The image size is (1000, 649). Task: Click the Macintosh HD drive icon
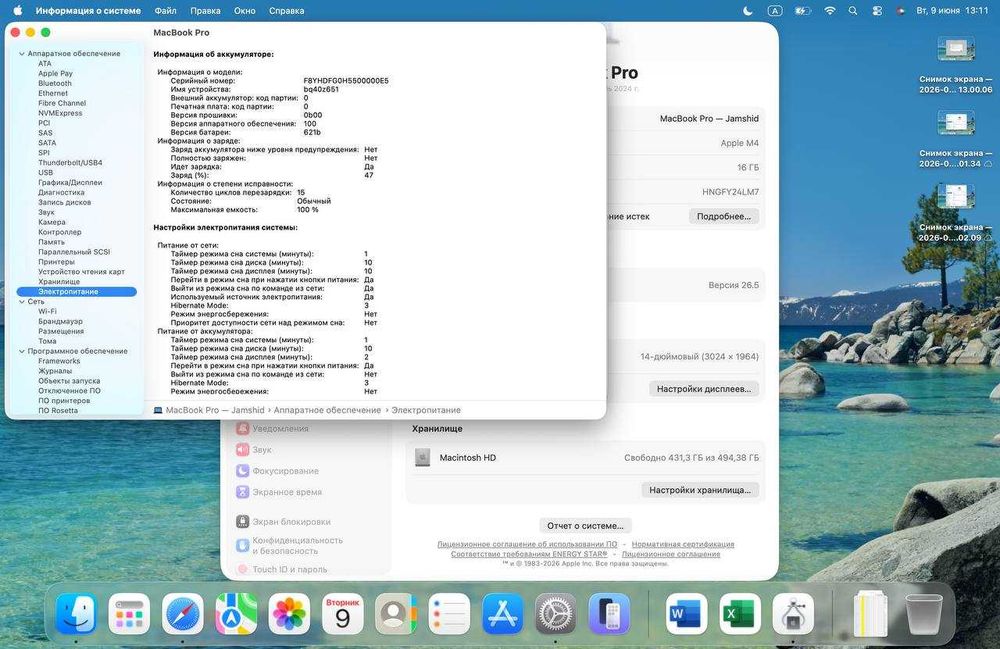(x=422, y=457)
